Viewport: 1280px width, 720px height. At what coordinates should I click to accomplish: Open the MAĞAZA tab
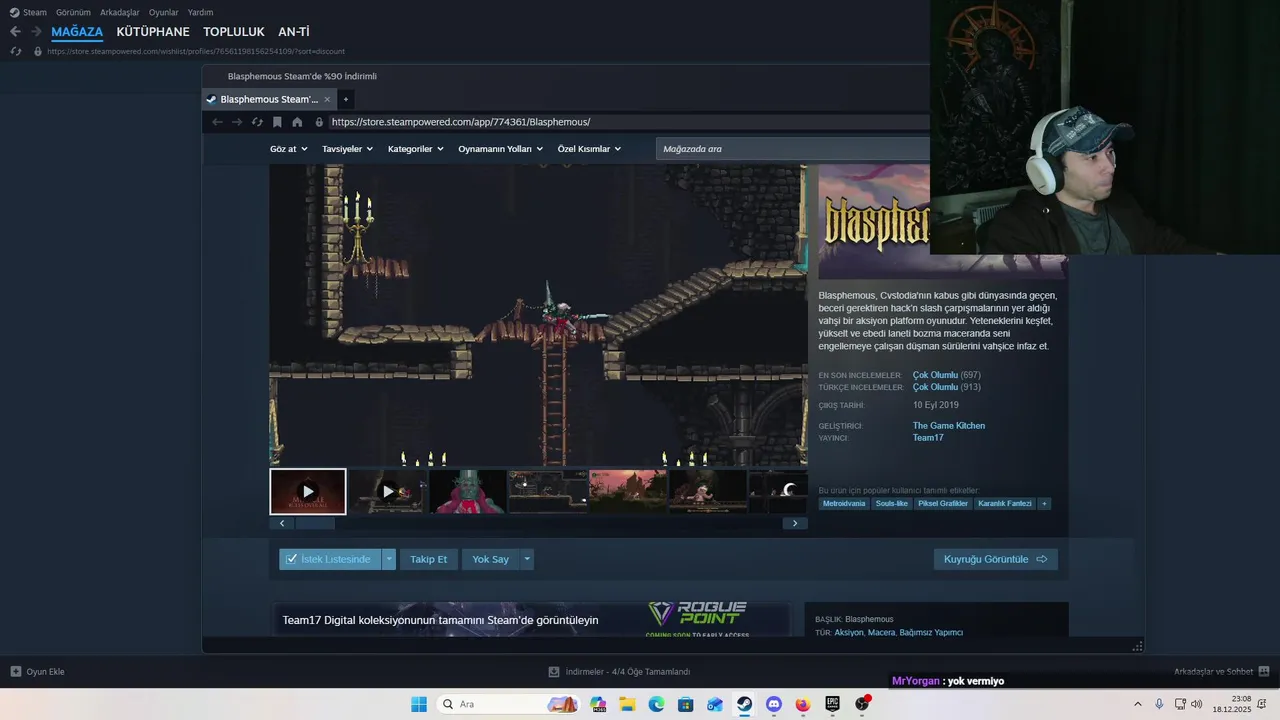point(77,32)
